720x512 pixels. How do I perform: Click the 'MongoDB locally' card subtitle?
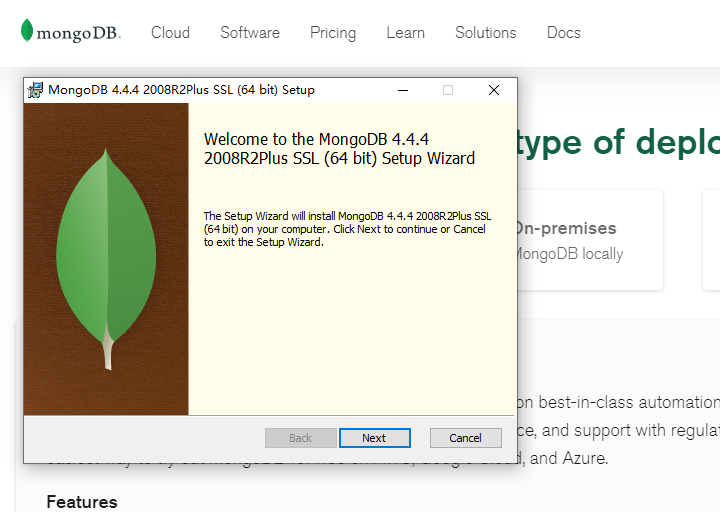pos(570,254)
